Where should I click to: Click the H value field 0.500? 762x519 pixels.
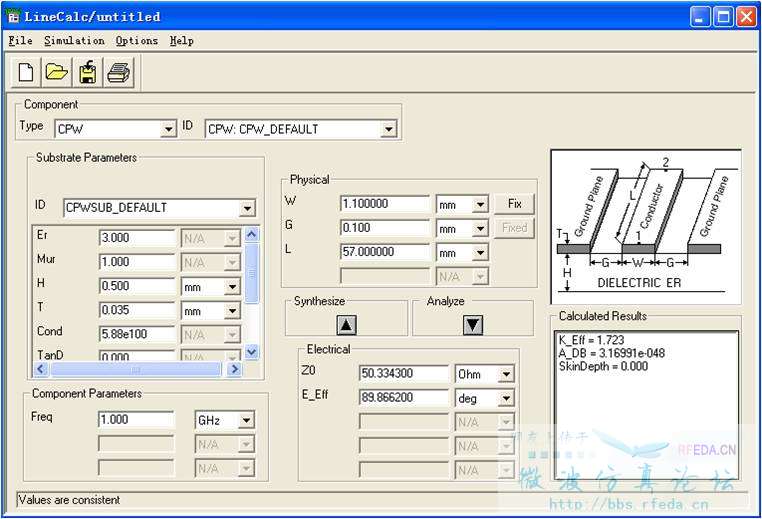(x=137, y=286)
